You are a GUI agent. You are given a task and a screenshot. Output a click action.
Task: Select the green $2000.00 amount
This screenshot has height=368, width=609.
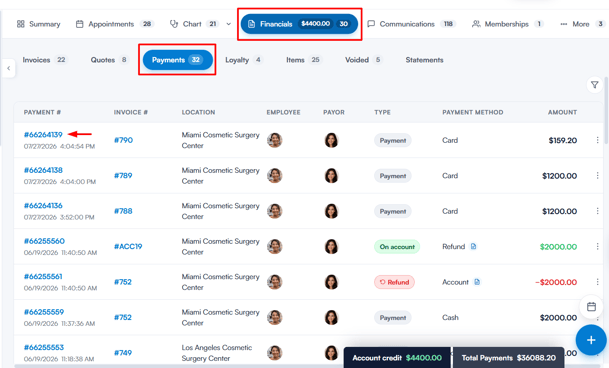pyautogui.click(x=558, y=247)
